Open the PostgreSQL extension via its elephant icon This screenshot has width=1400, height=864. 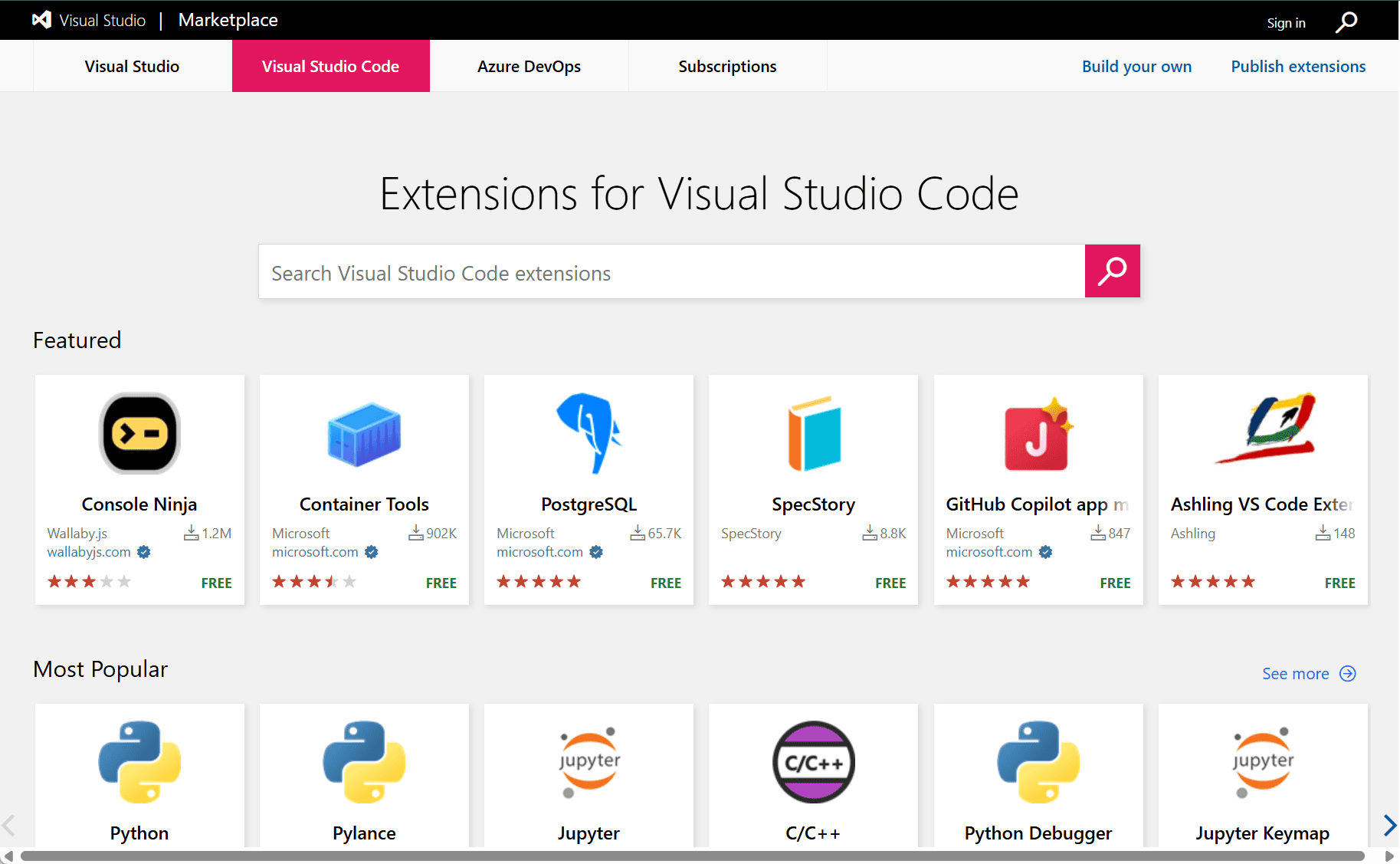click(x=589, y=433)
